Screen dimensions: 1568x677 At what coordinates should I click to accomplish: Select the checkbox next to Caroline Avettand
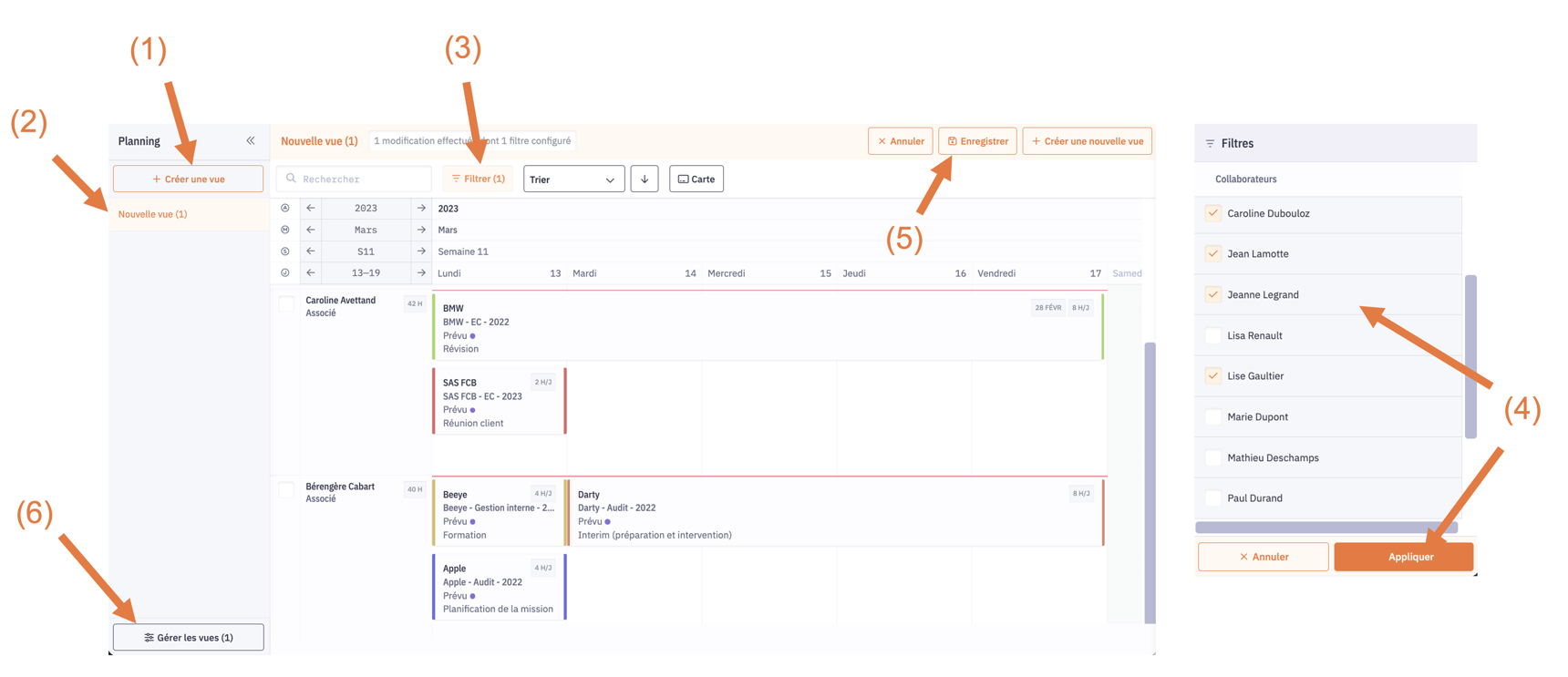tap(285, 303)
